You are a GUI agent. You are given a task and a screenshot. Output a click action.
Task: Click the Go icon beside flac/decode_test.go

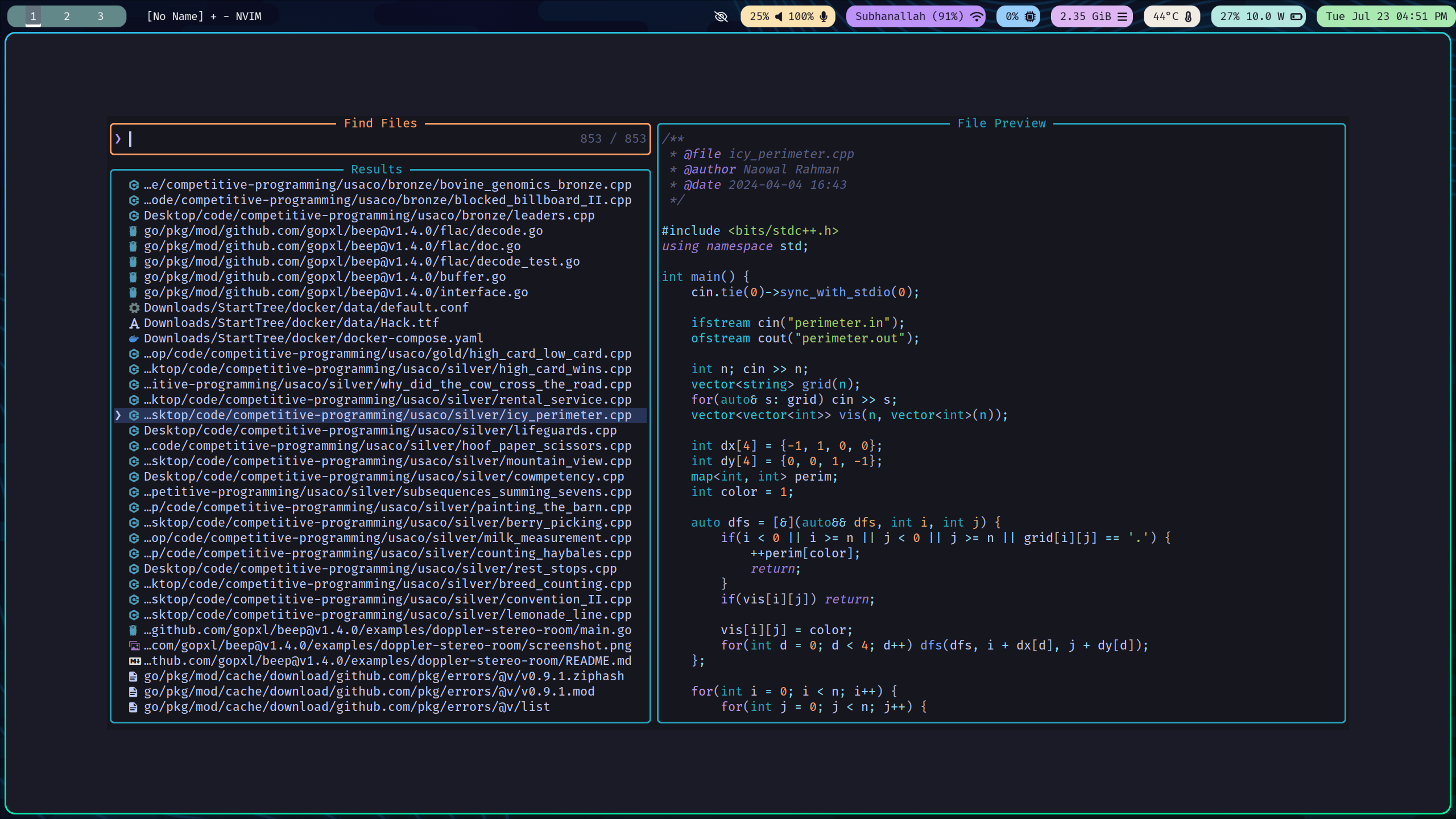[133, 262]
